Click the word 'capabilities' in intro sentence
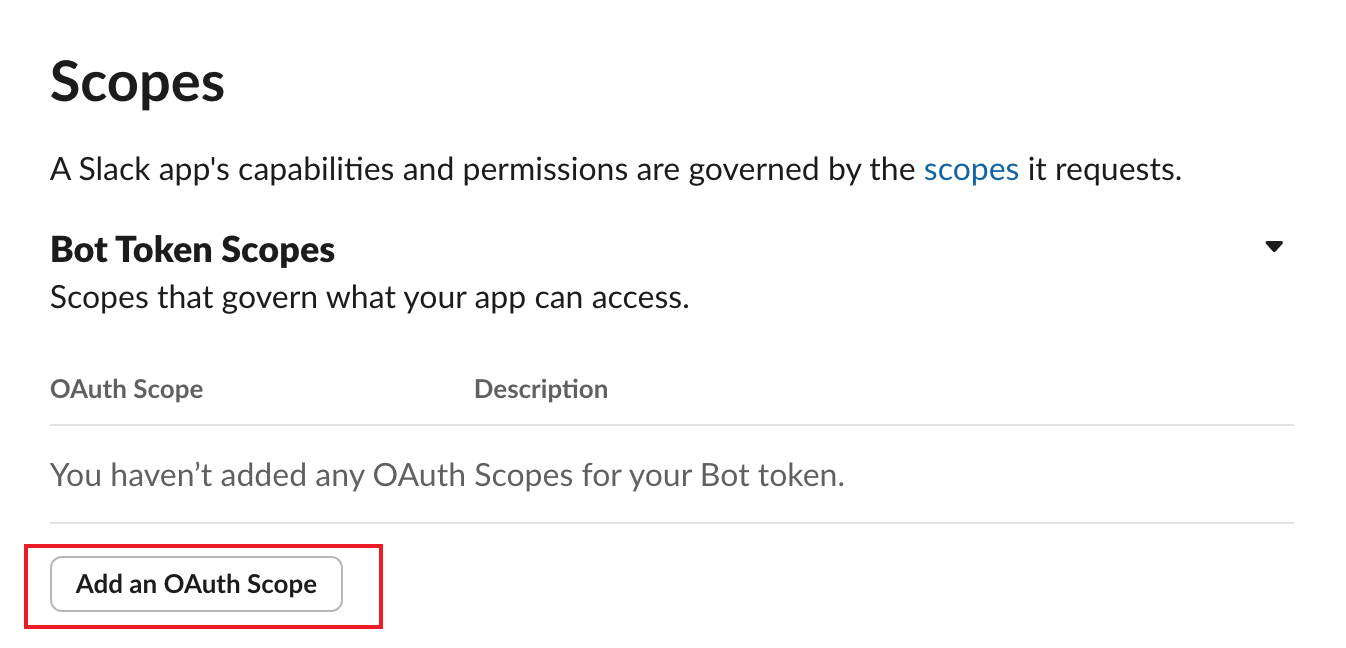1346x648 pixels. pos(317,169)
